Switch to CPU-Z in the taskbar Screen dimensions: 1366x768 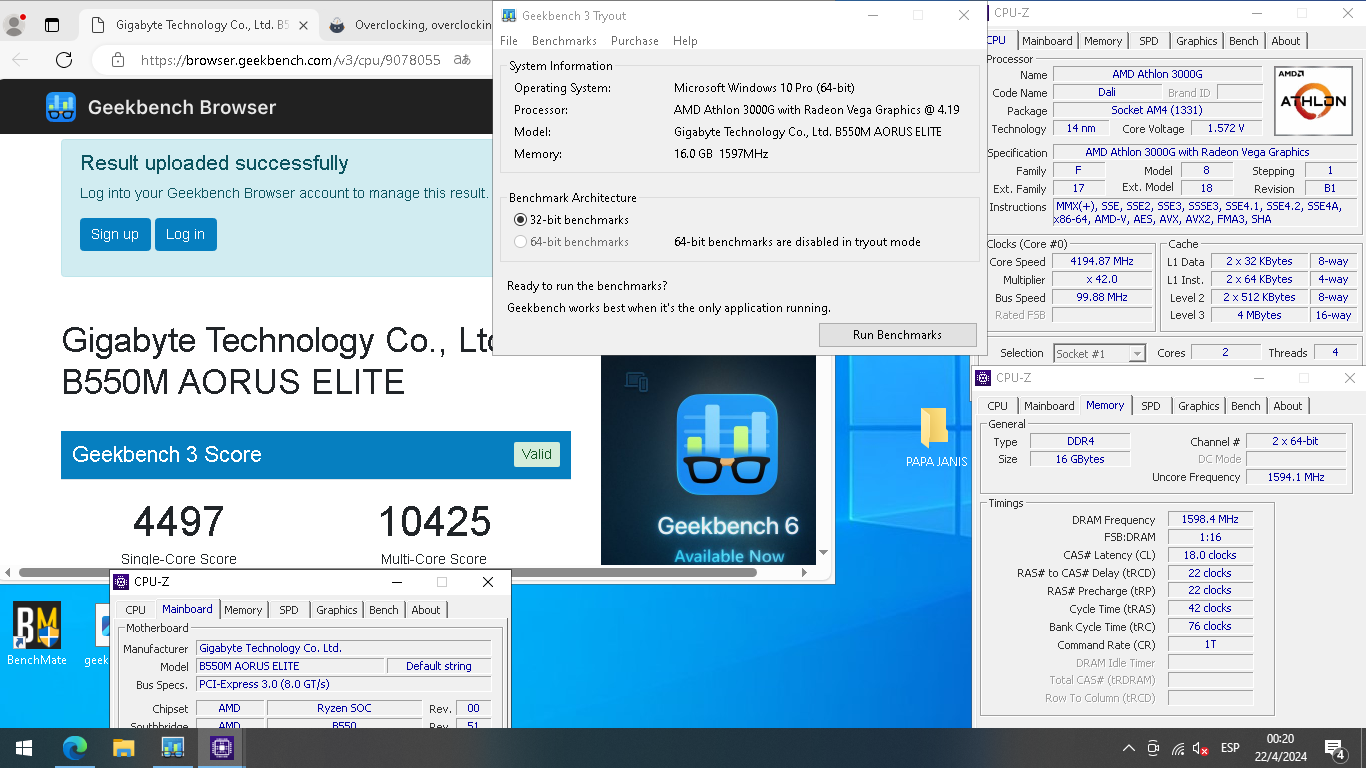coord(221,748)
